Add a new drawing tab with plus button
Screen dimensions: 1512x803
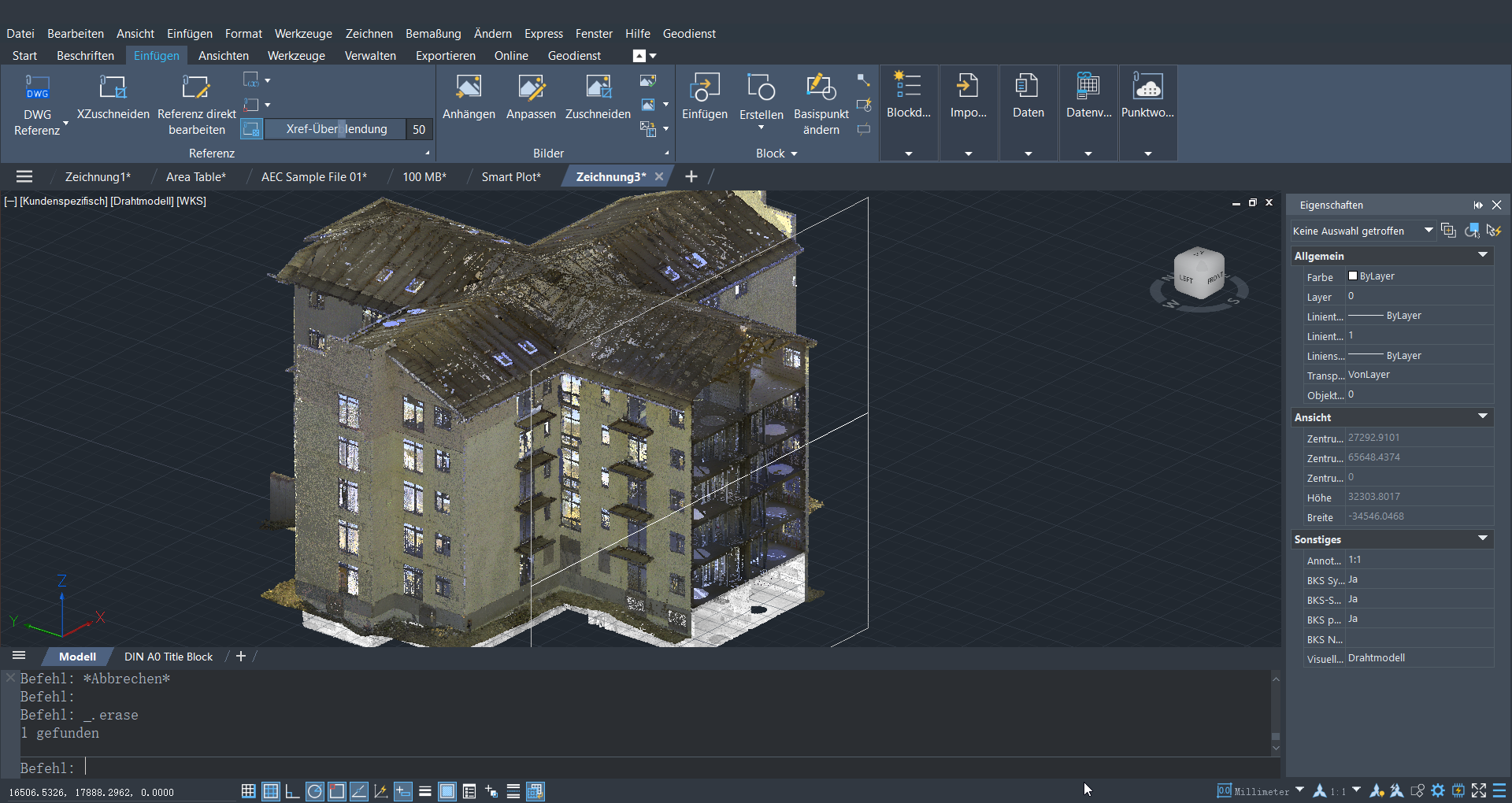pos(691,177)
